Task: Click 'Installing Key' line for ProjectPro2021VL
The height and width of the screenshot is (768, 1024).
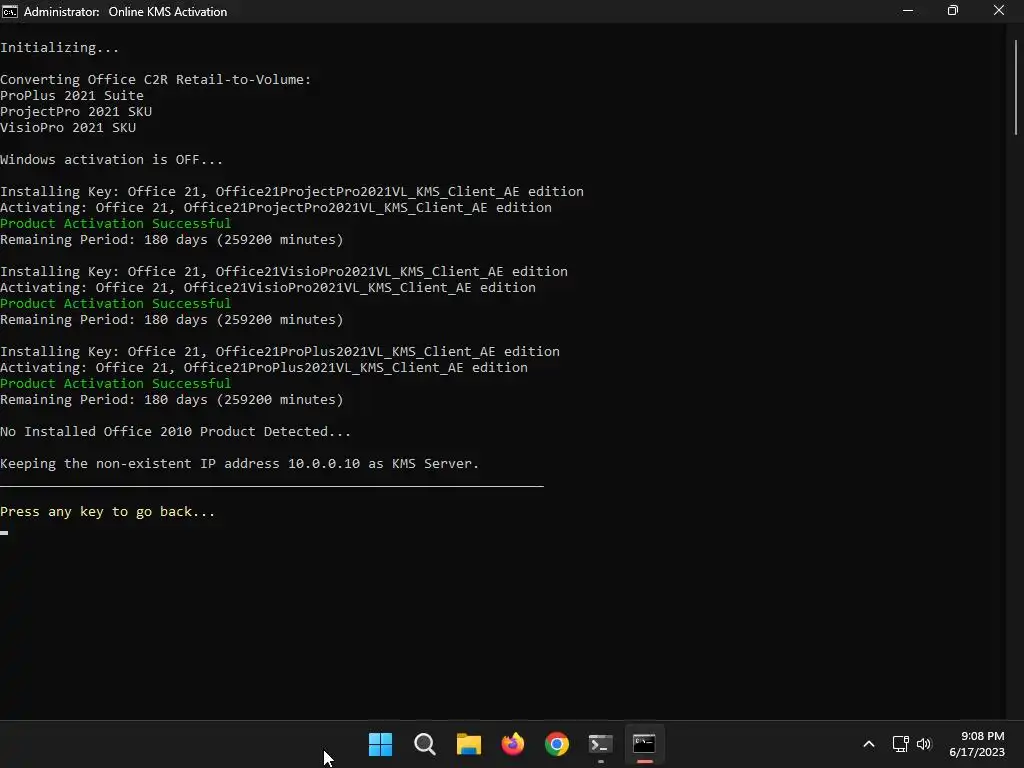Action: pos(292,191)
